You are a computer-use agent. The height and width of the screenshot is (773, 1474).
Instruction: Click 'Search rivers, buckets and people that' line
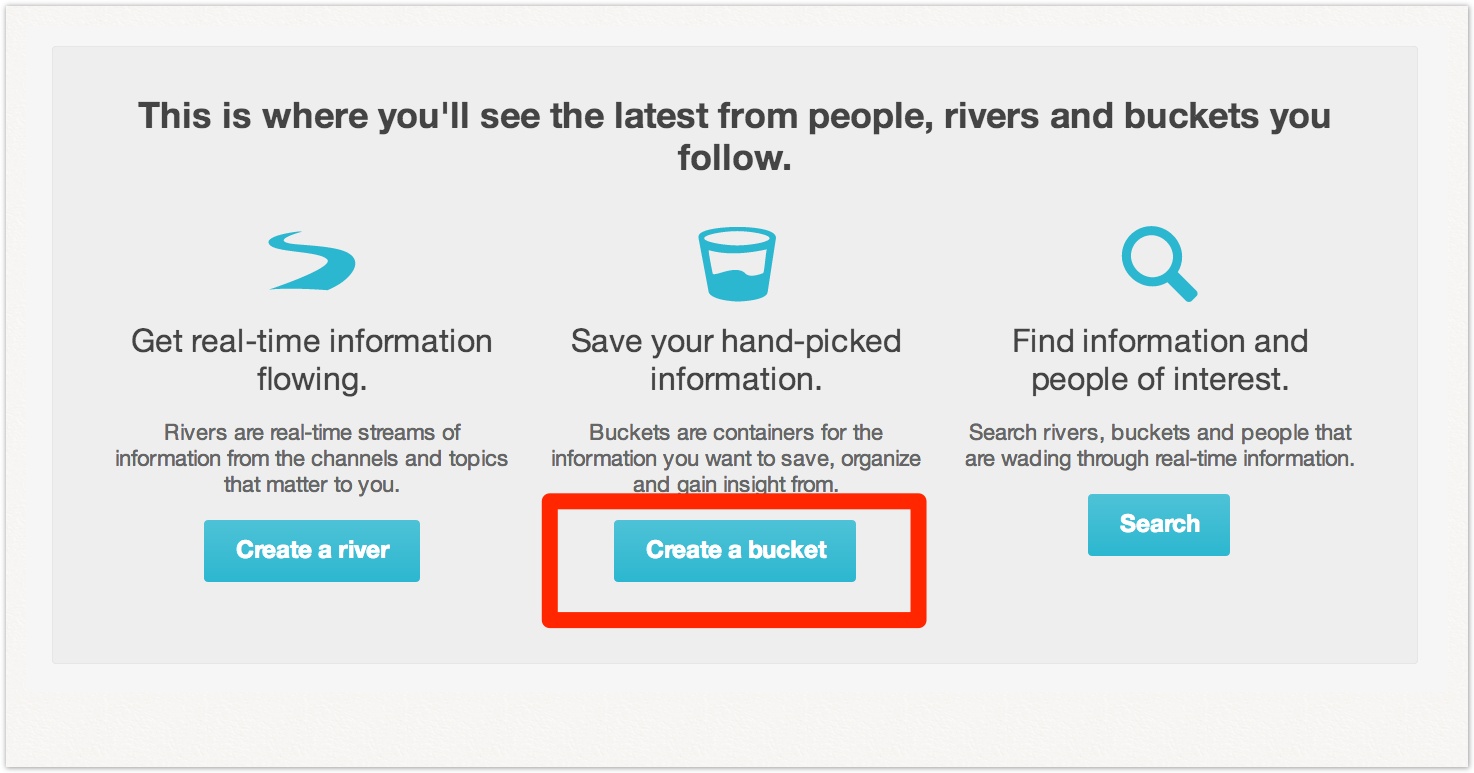(1160, 433)
